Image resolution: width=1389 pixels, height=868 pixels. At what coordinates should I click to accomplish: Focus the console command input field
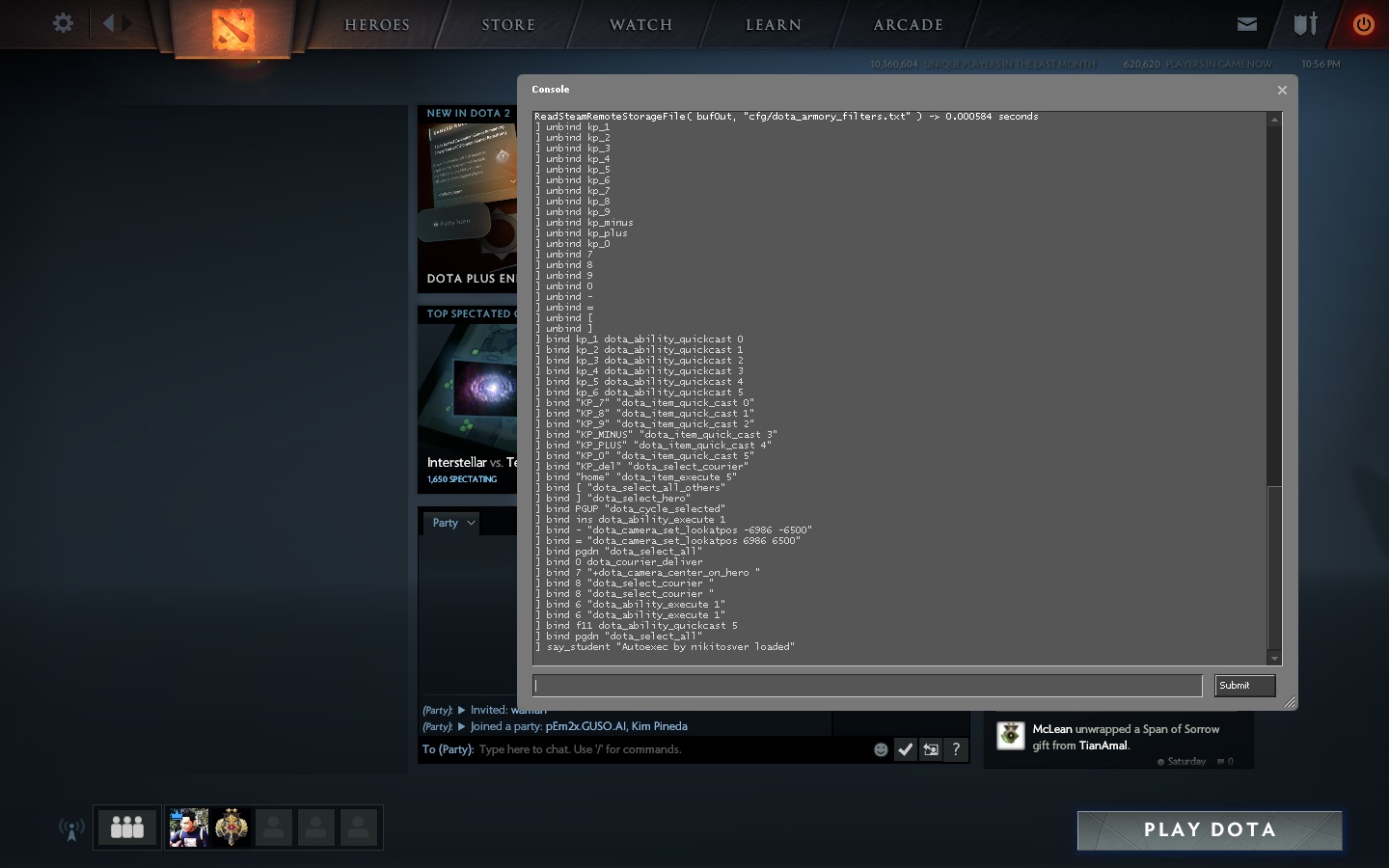pyautogui.click(x=867, y=686)
